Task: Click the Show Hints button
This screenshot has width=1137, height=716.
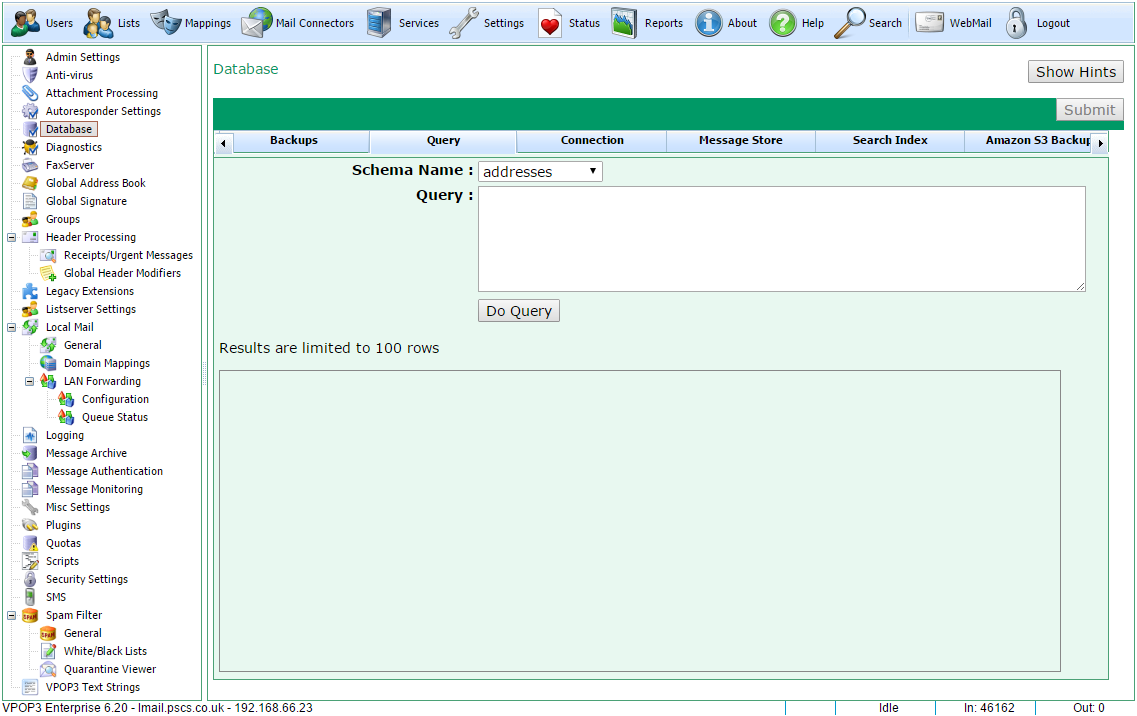Action: tap(1075, 72)
